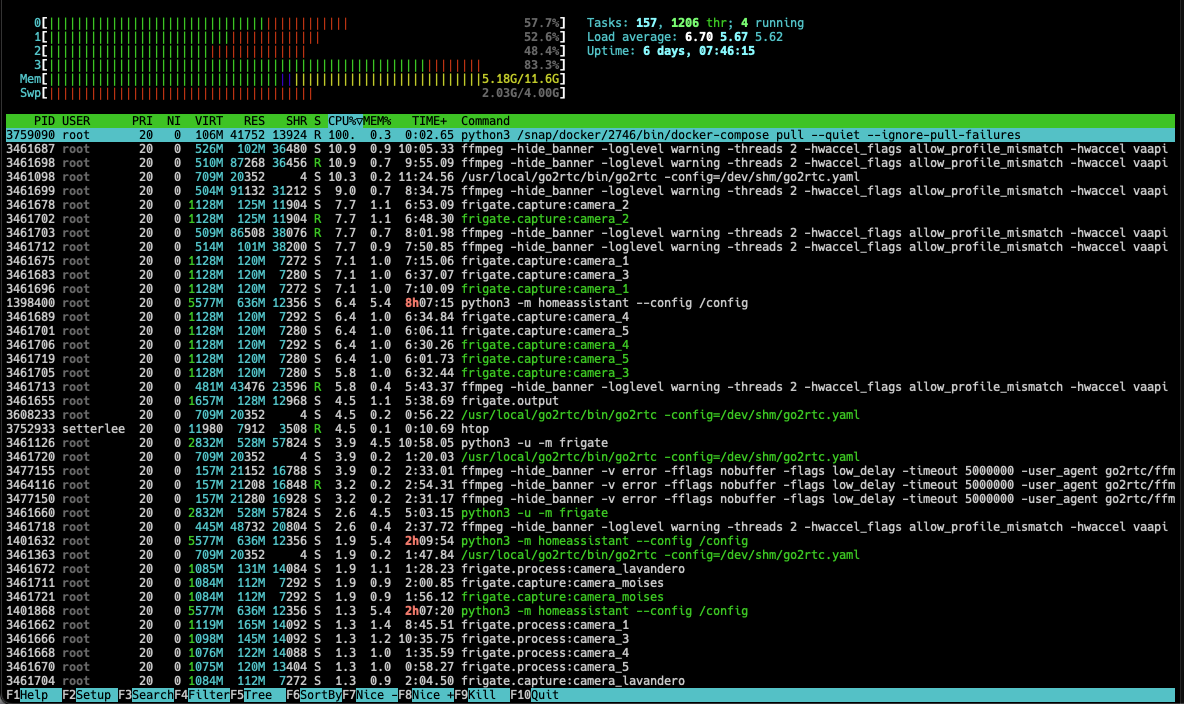Open Kill signal menu via F9Kill
The width and height of the screenshot is (1184, 704).
click(475, 694)
